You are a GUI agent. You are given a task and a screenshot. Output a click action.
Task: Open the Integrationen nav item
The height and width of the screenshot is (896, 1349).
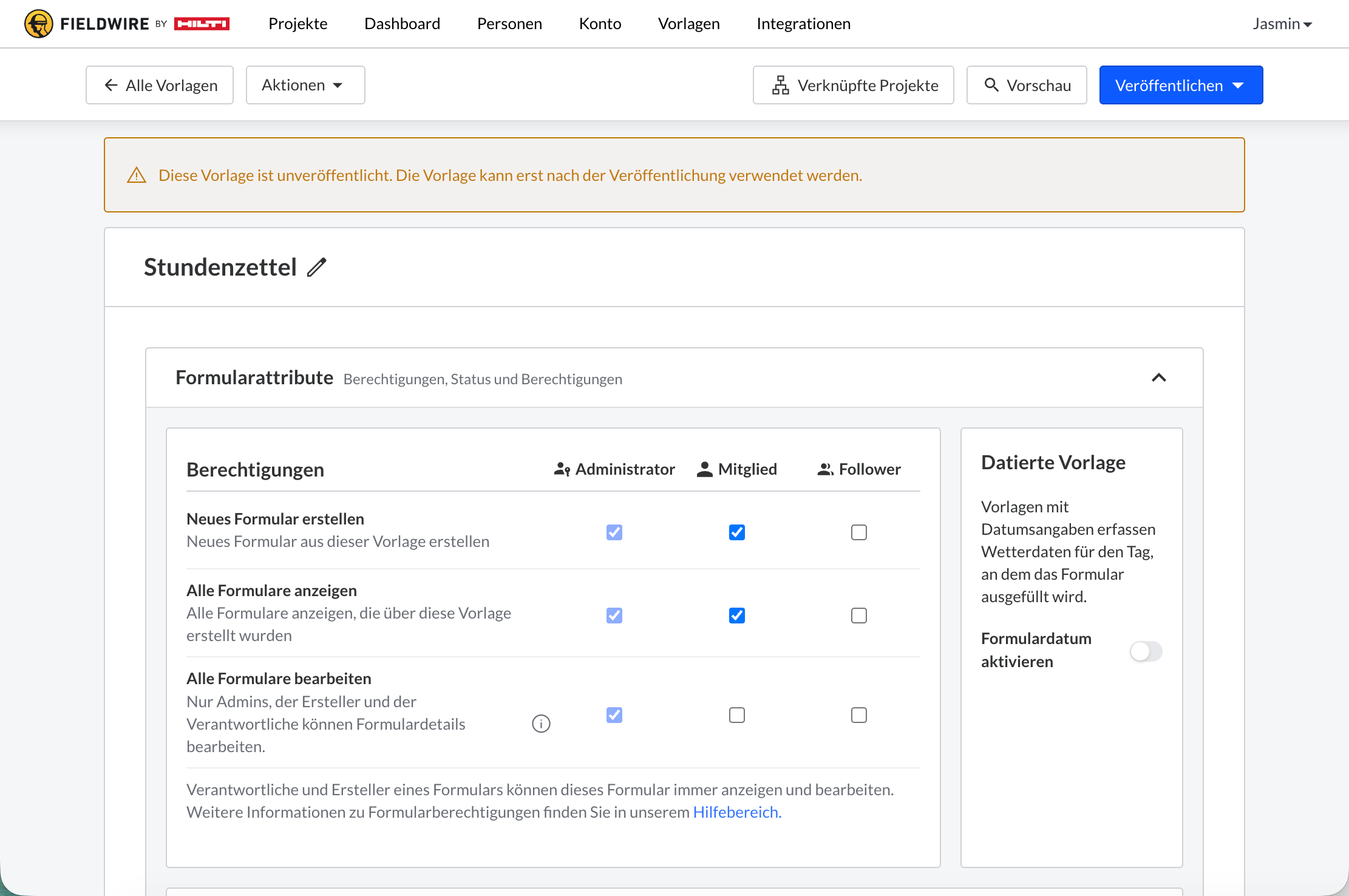tap(803, 24)
